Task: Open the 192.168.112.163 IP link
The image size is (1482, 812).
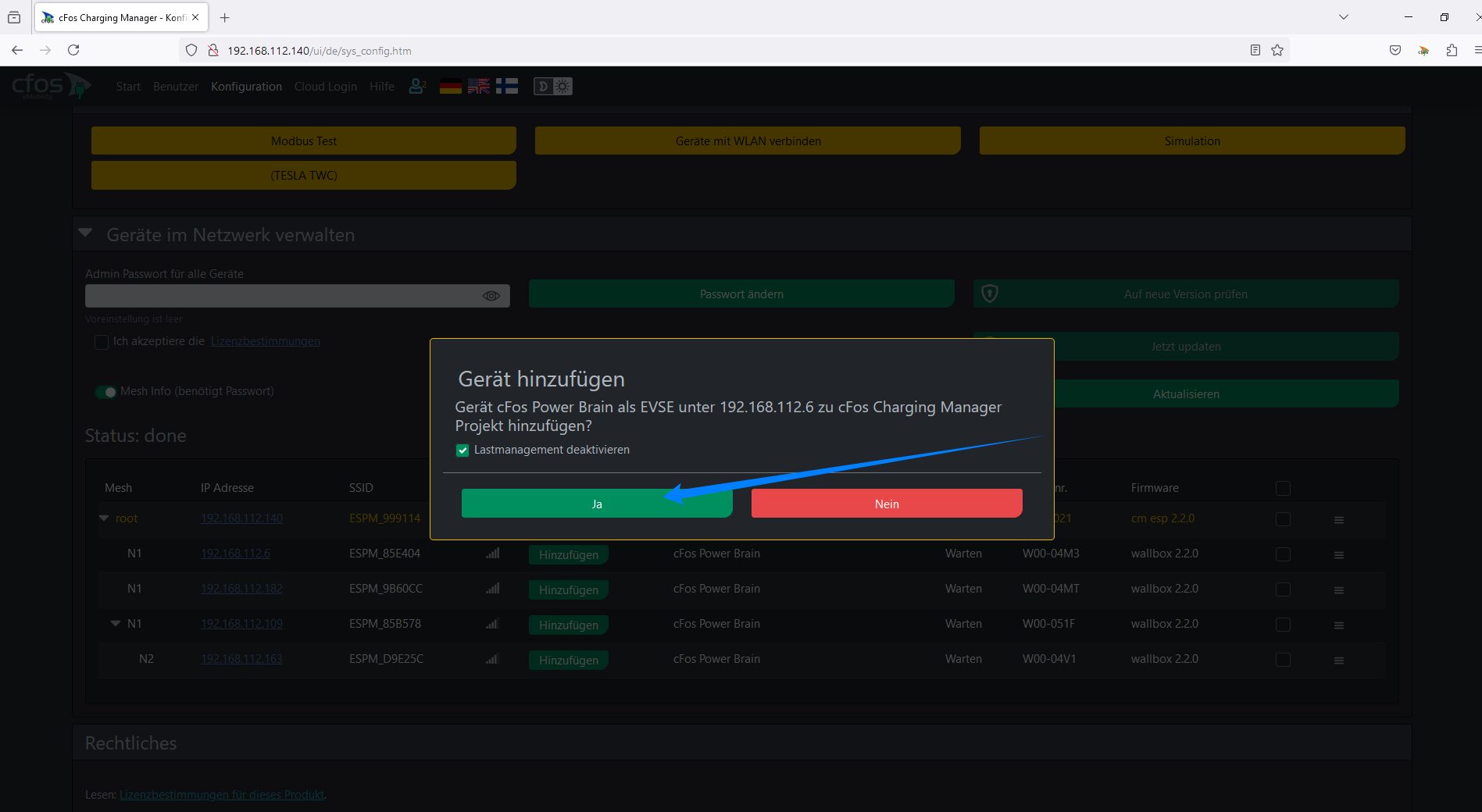Action: coord(241,659)
